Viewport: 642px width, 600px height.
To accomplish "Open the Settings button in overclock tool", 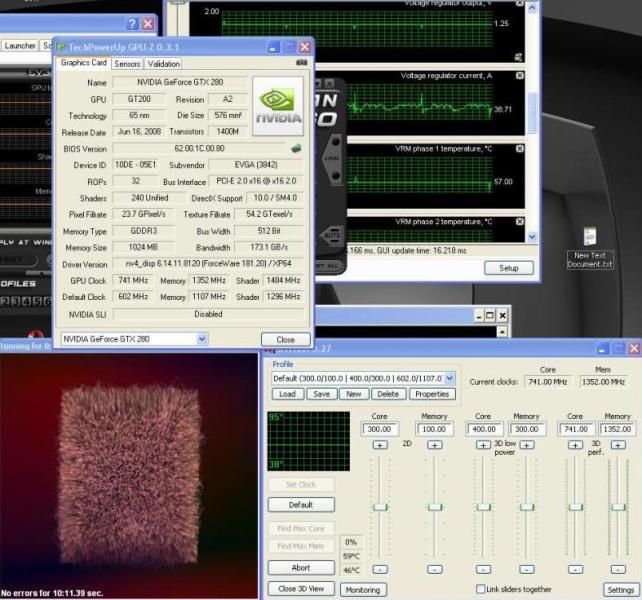I will (621, 590).
